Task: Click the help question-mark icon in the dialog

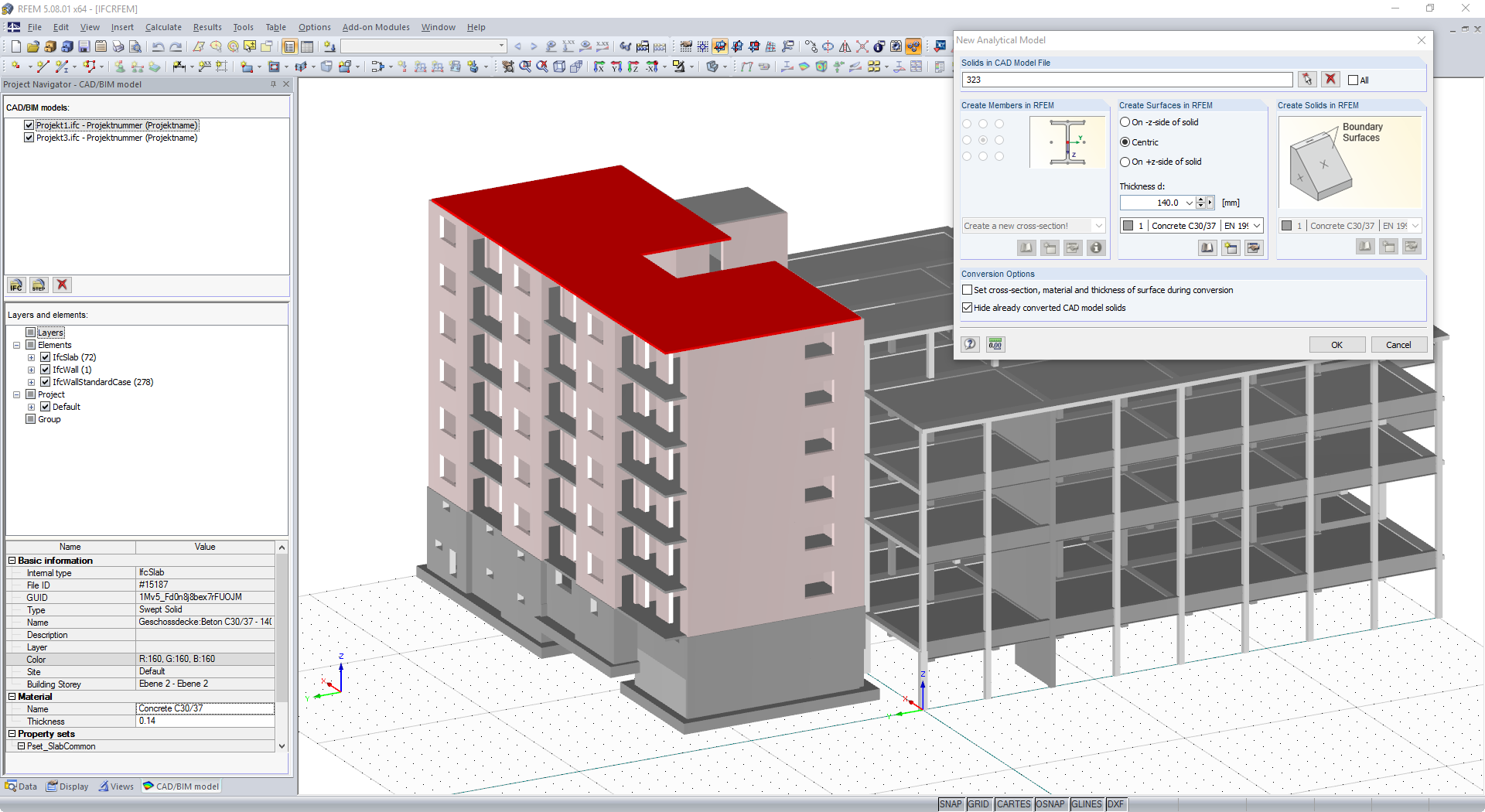Action: click(970, 344)
